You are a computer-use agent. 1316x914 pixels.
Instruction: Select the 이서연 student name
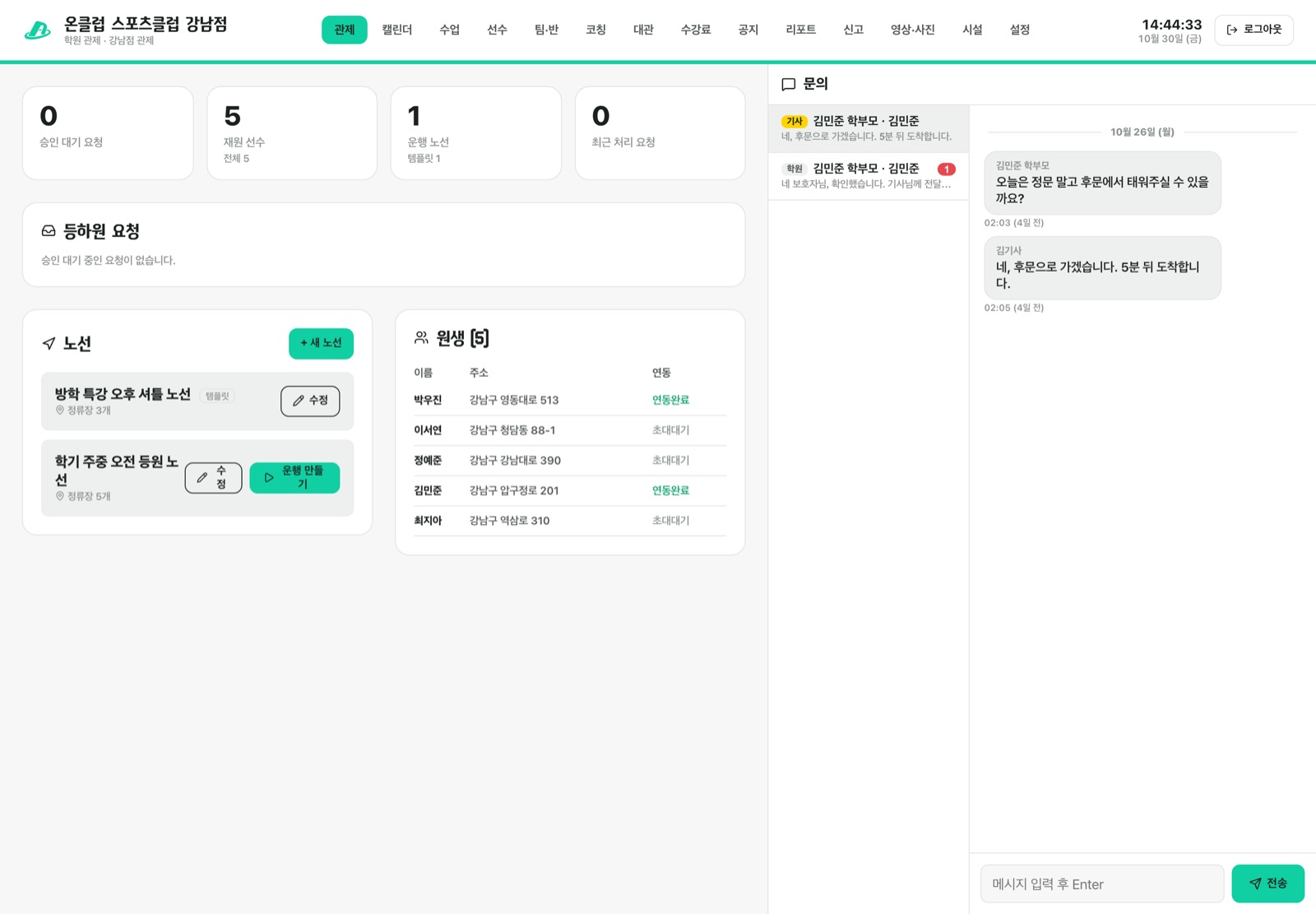tap(428, 430)
